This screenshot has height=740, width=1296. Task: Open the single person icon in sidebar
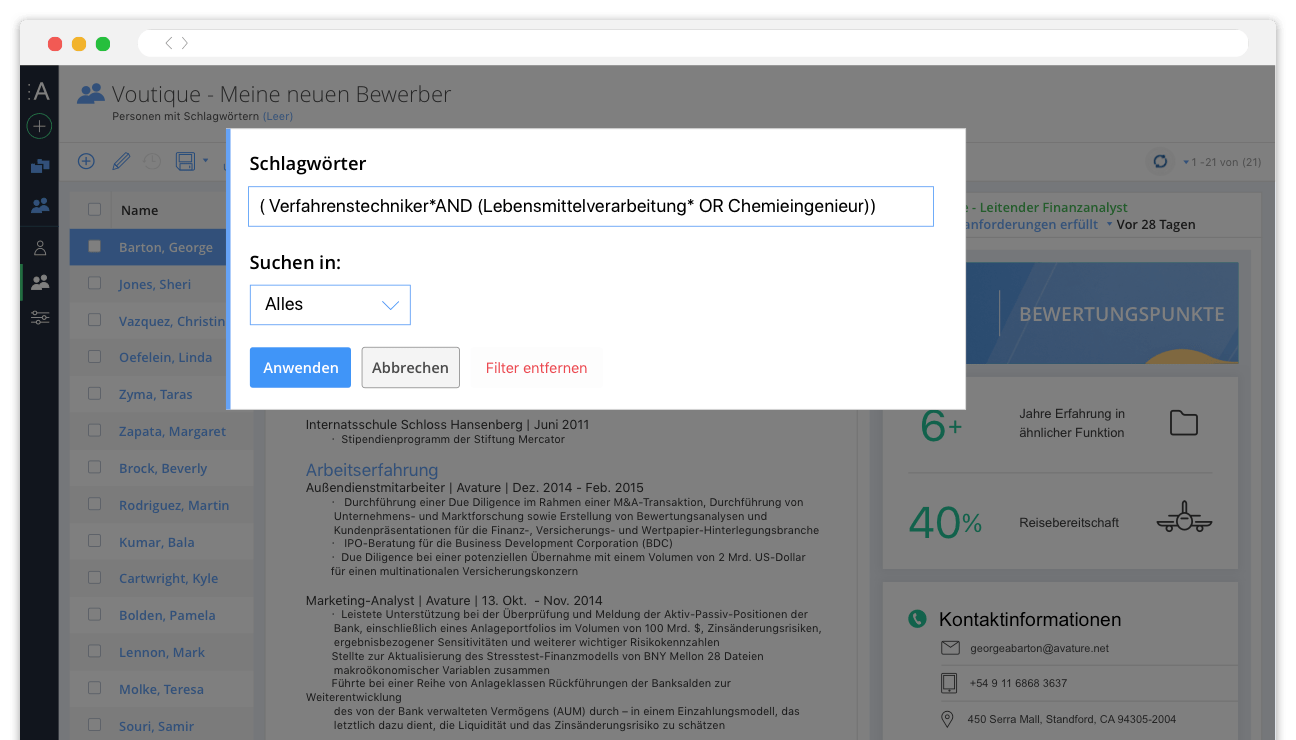click(x=40, y=248)
